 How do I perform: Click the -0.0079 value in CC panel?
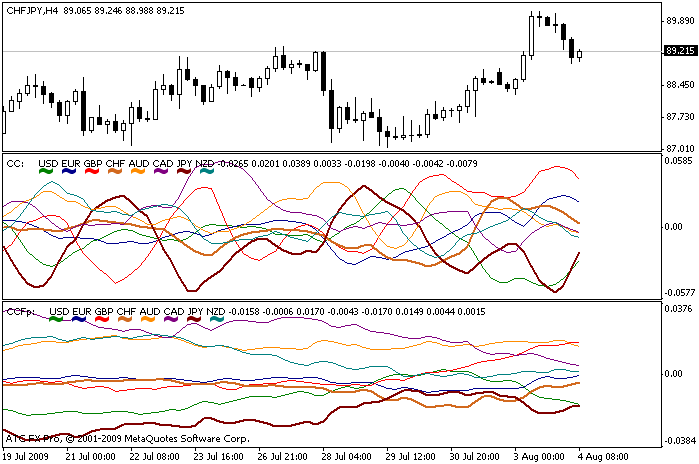(x=462, y=164)
